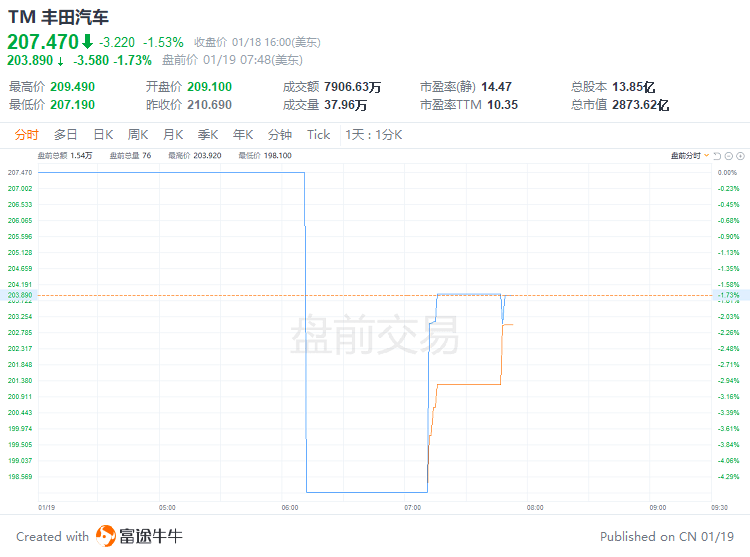
Task: Click the 总股本 13.85亿 value
Action: [633, 87]
